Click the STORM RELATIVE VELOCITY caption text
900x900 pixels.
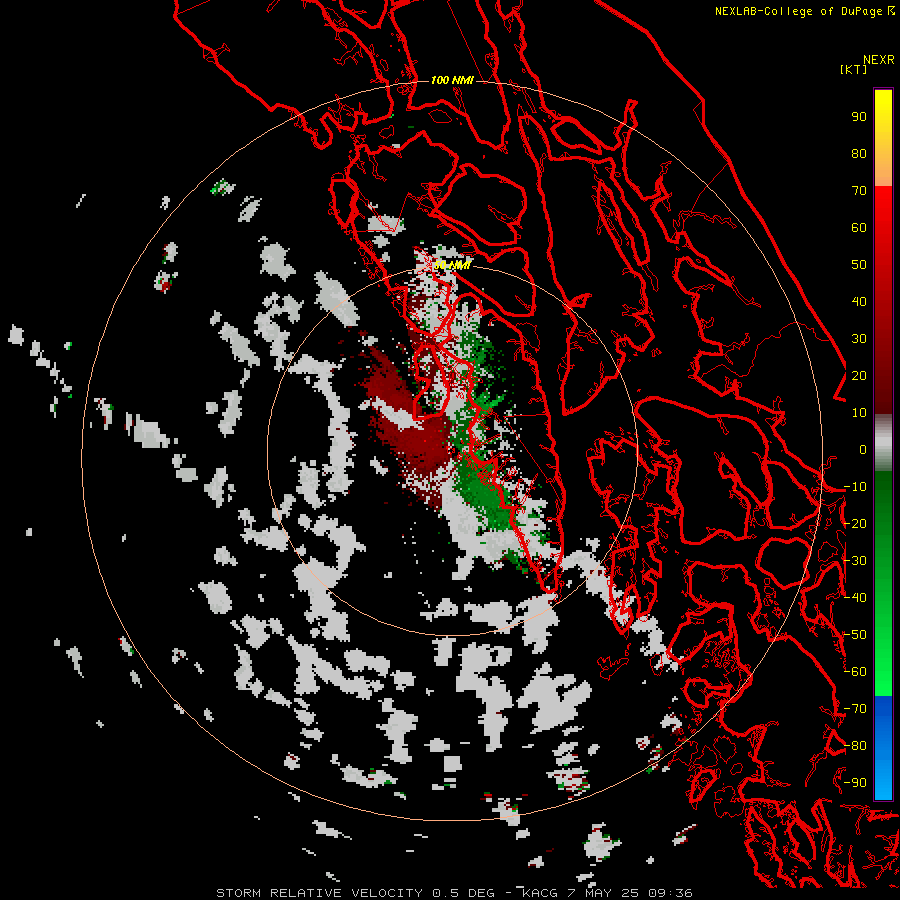[x=319, y=893]
